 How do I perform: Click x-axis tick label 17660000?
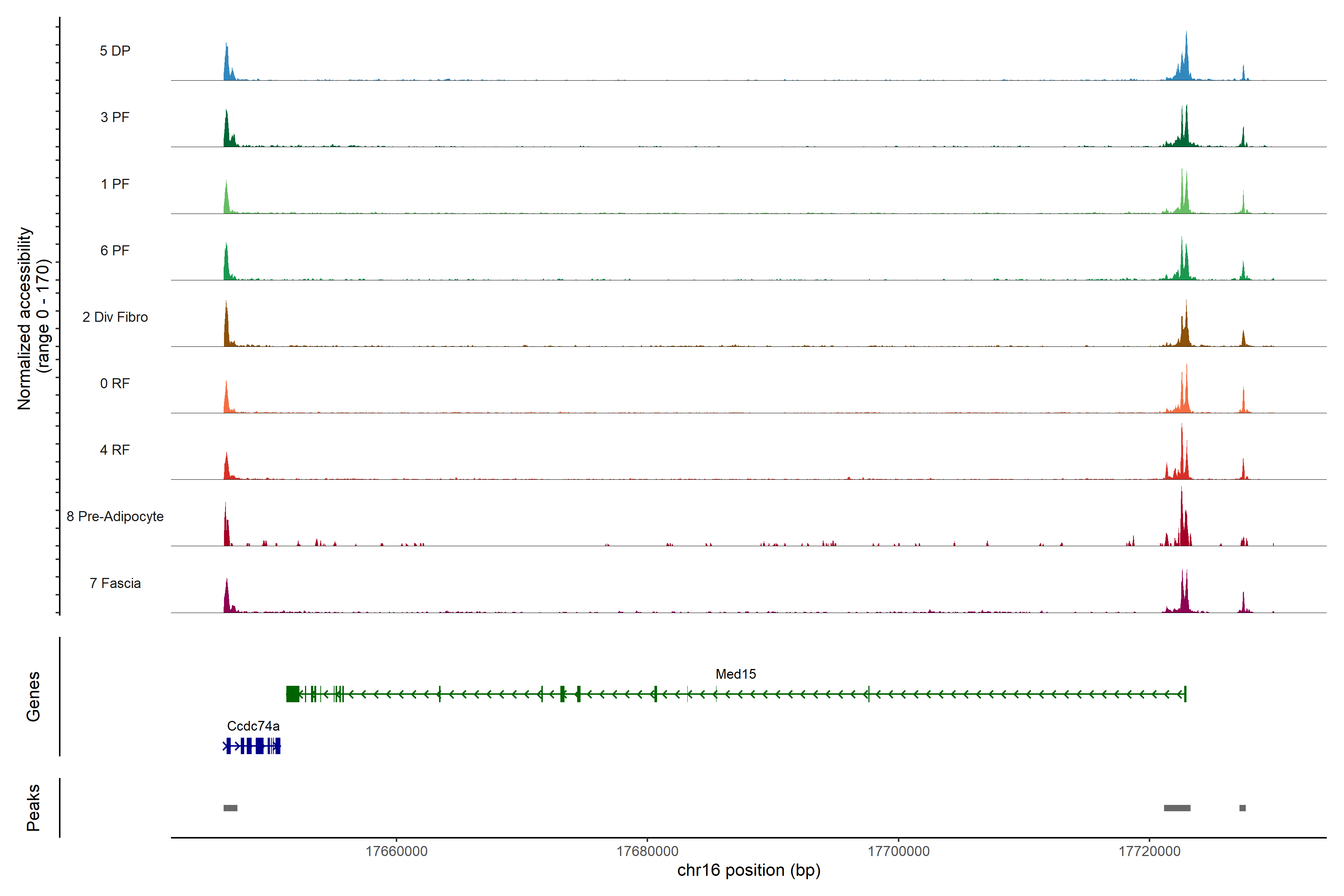[x=396, y=852]
